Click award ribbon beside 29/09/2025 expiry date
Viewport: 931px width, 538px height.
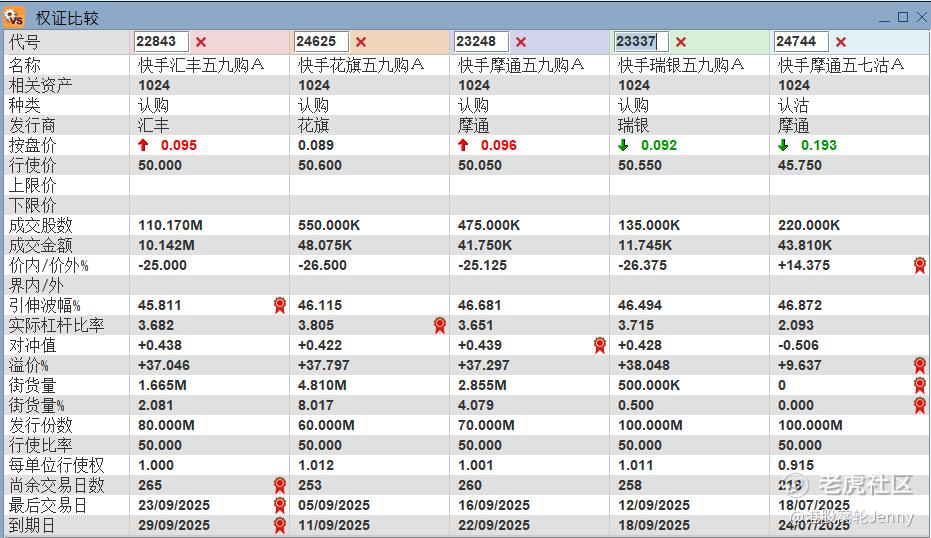click(x=280, y=526)
